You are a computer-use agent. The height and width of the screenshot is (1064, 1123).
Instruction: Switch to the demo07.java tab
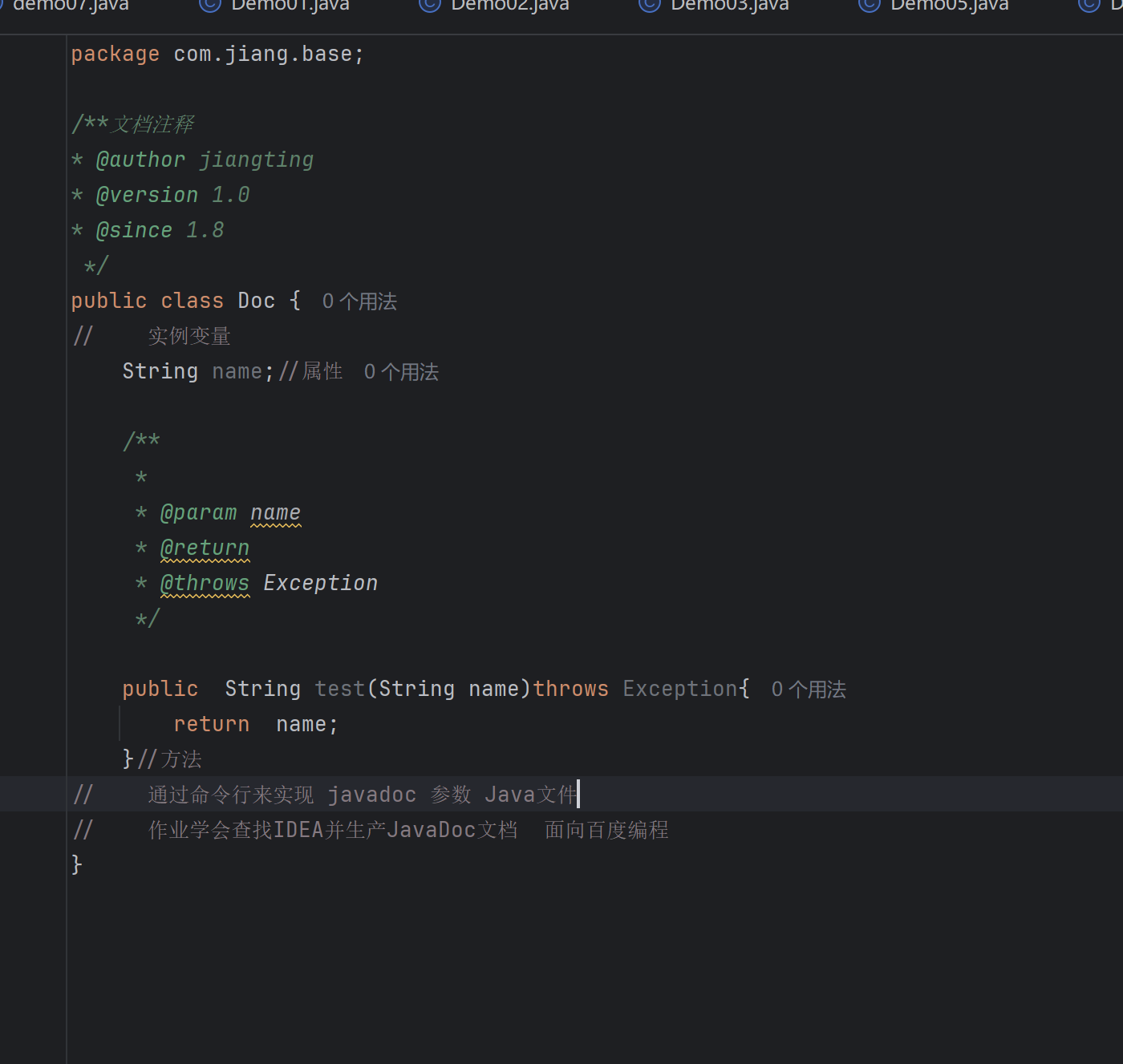click(x=71, y=6)
